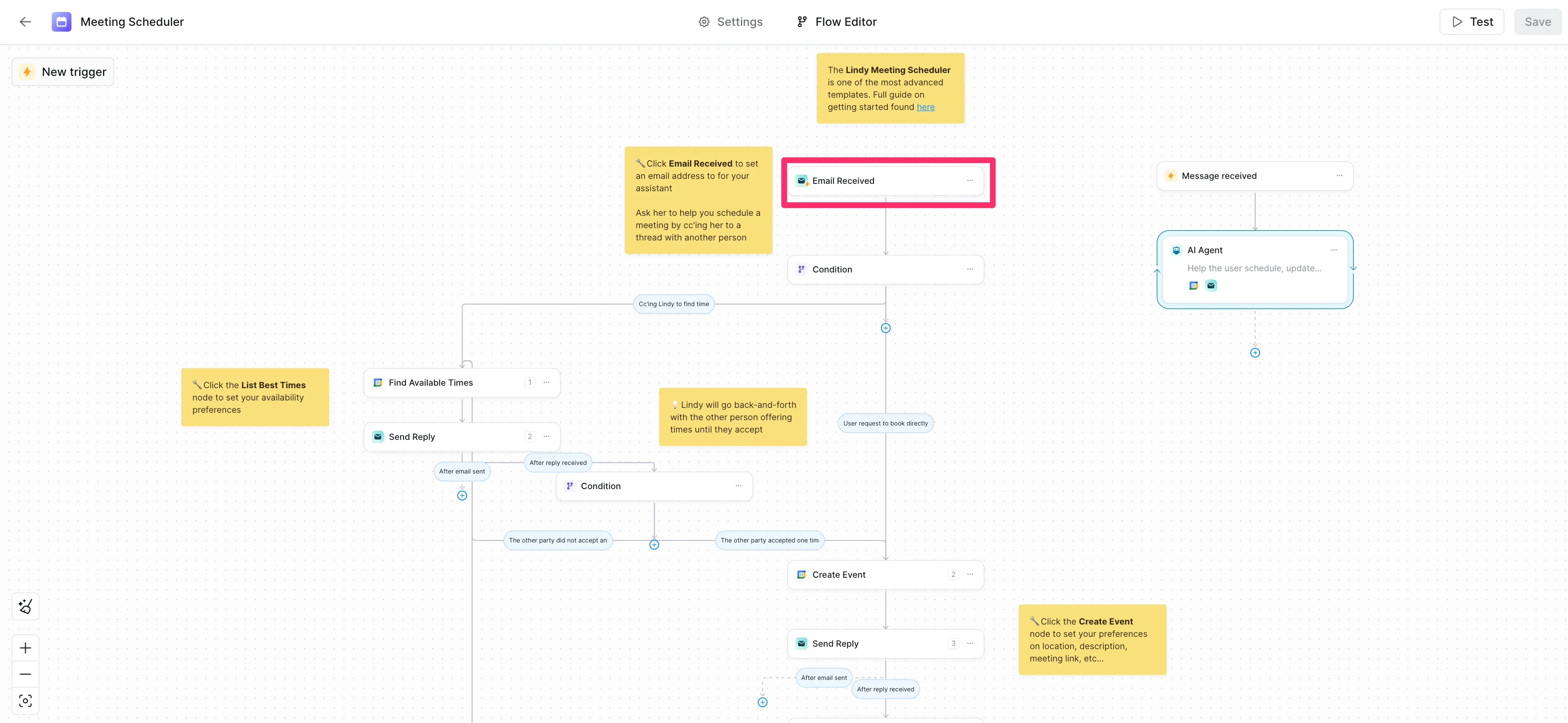Add step below the AI Agent node
The height and width of the screenshot is (723, 1568).
point(1254,353)
